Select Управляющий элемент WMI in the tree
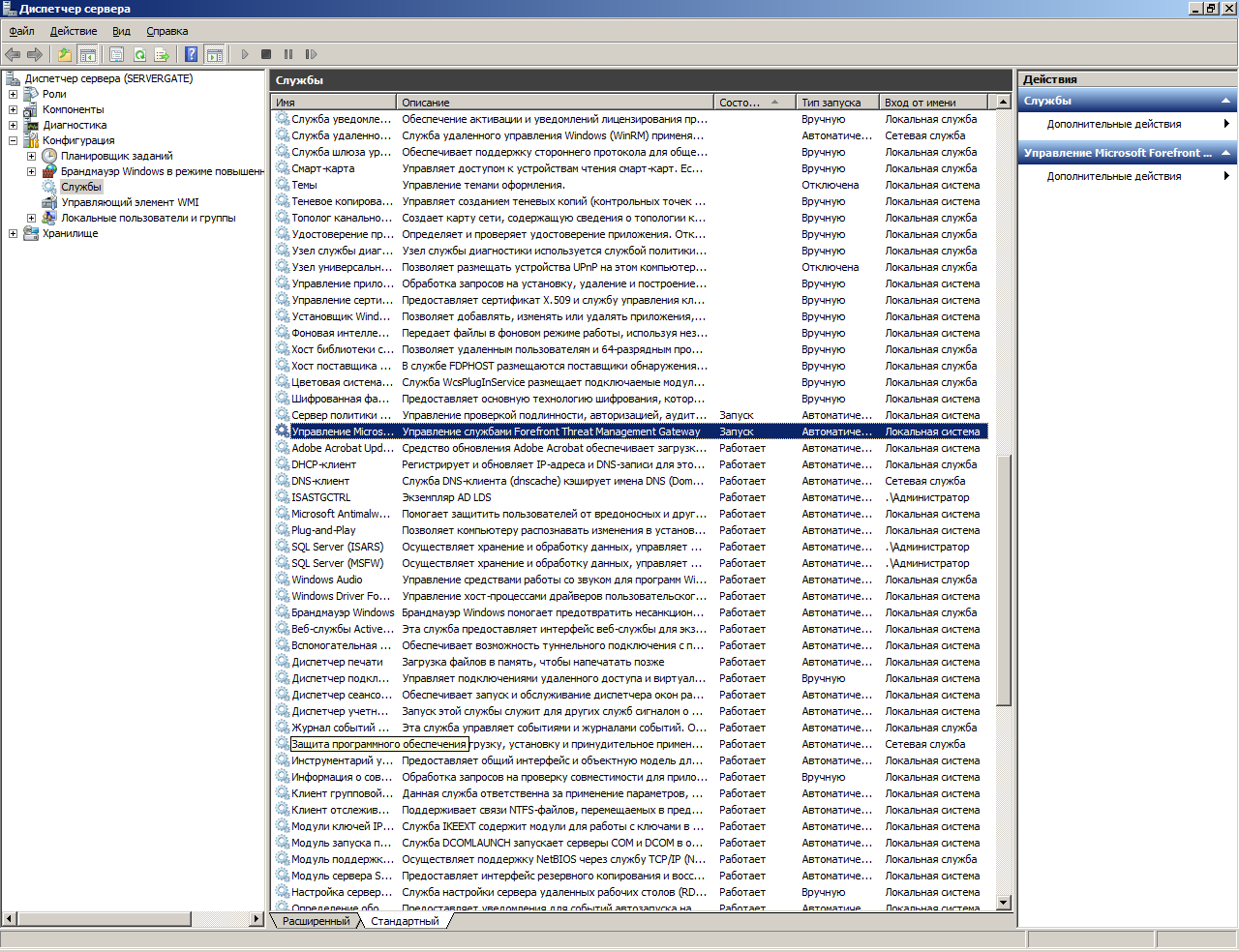1239x952 pixels. point(130,203)
